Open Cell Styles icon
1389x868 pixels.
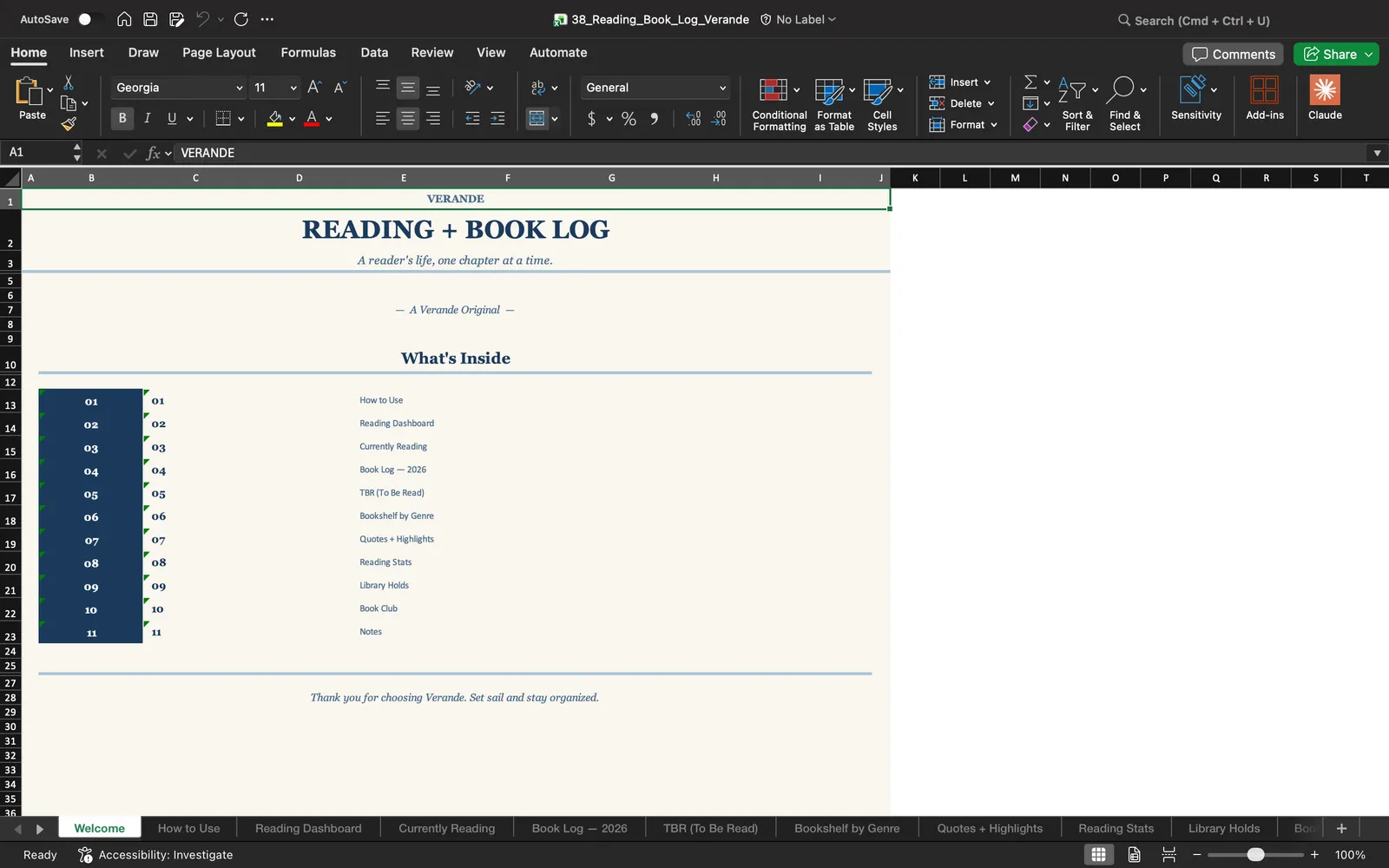coord(877,90)
